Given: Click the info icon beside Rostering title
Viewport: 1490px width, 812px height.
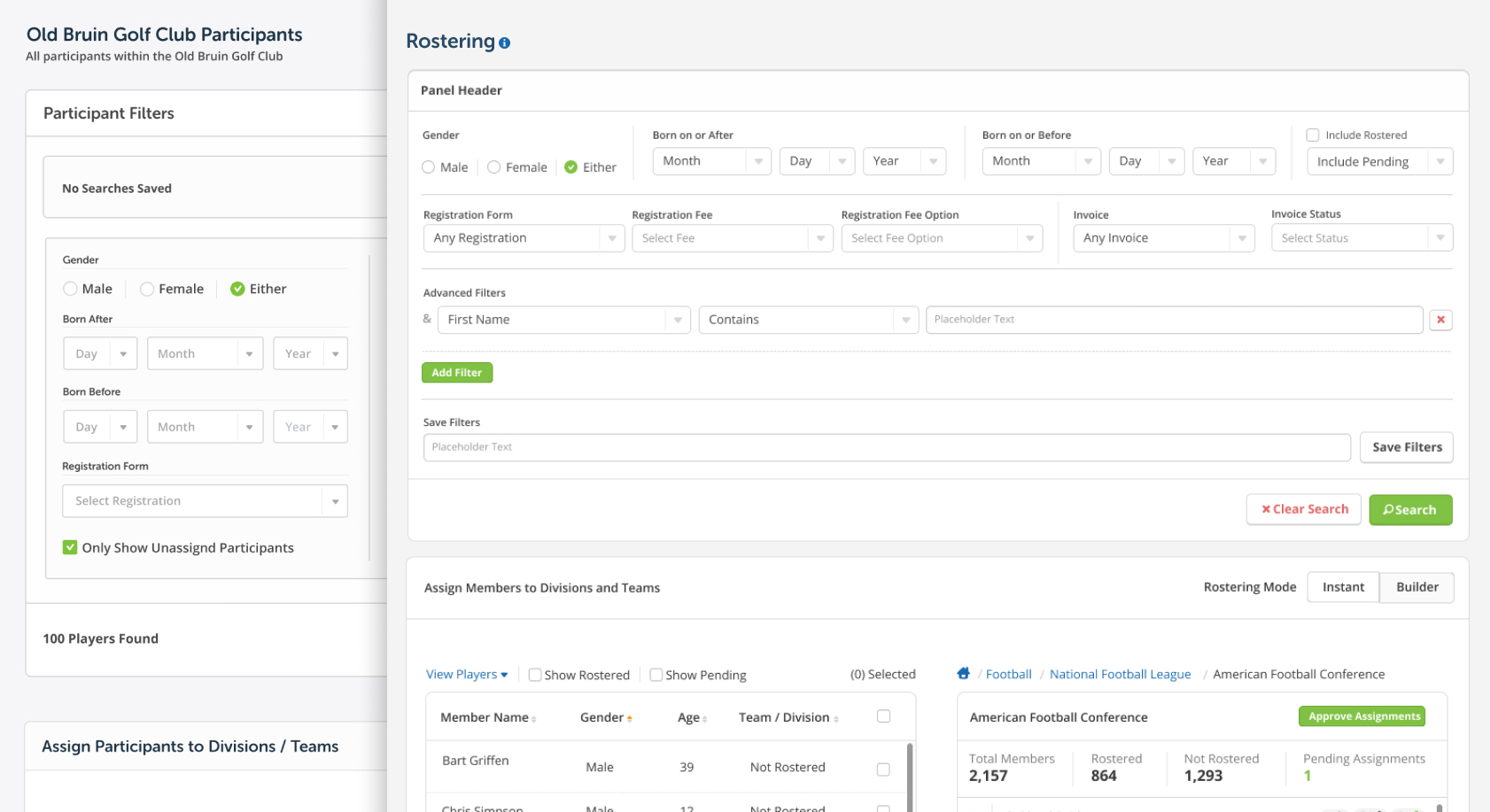Looking at the screenshot, I should pos(504,43).
